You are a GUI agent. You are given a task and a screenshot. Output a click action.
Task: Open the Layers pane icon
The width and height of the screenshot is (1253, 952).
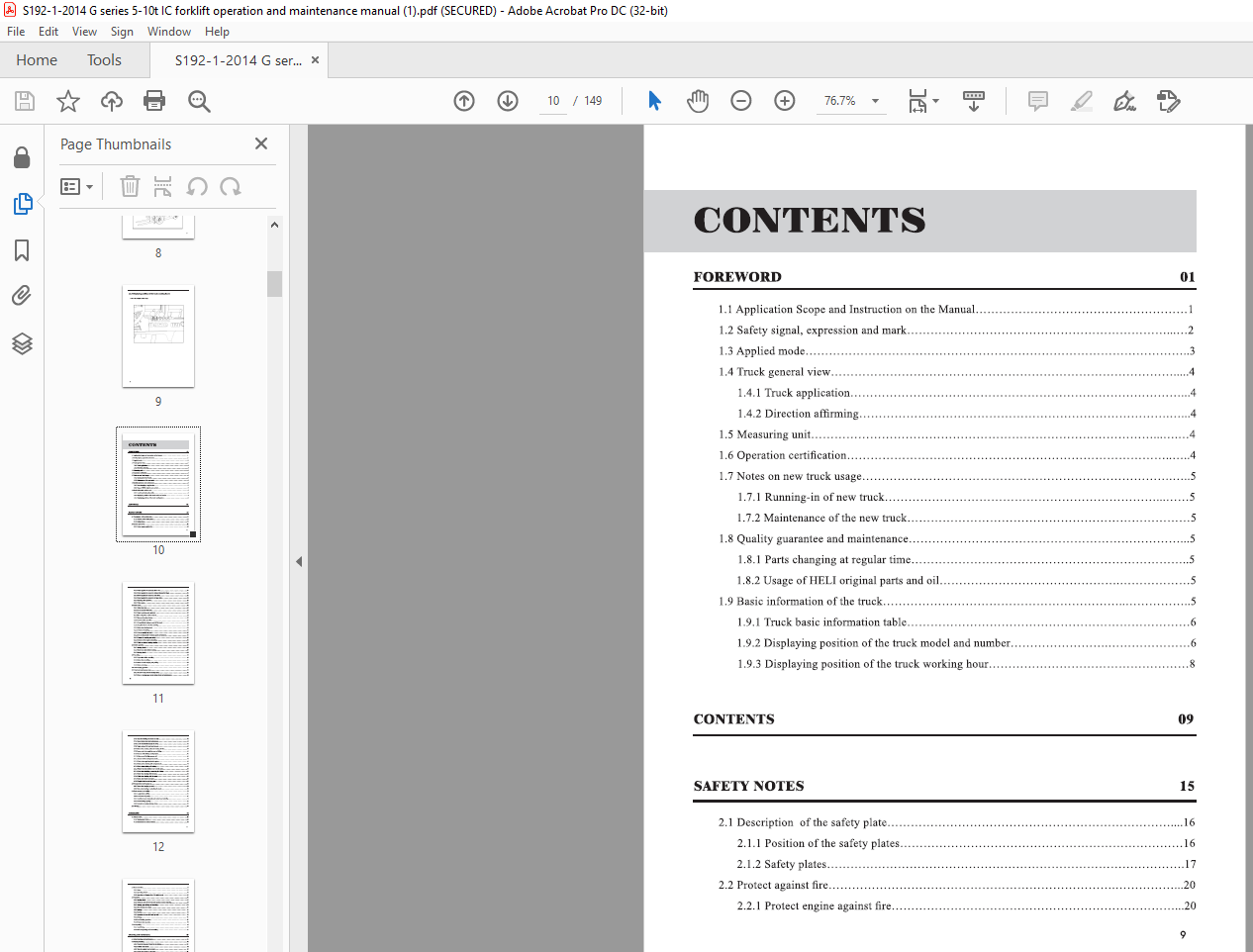click(22, 343)
